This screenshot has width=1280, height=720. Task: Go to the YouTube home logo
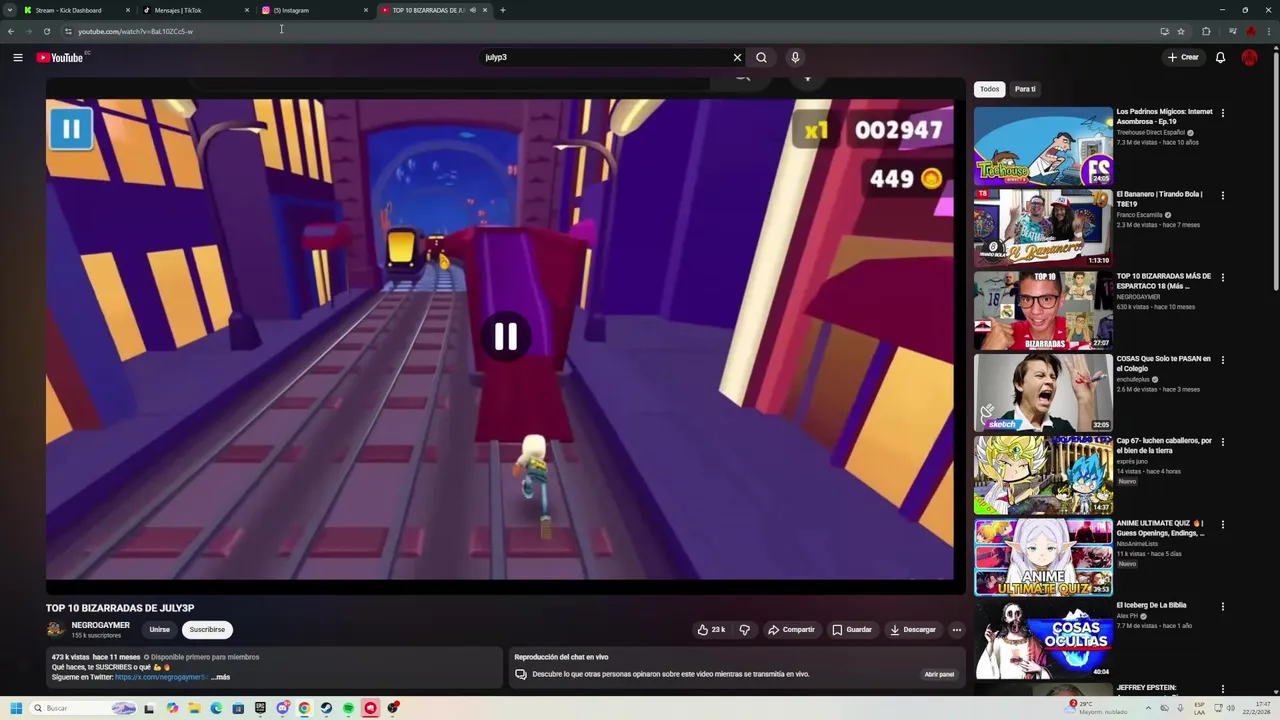point(60,57)
